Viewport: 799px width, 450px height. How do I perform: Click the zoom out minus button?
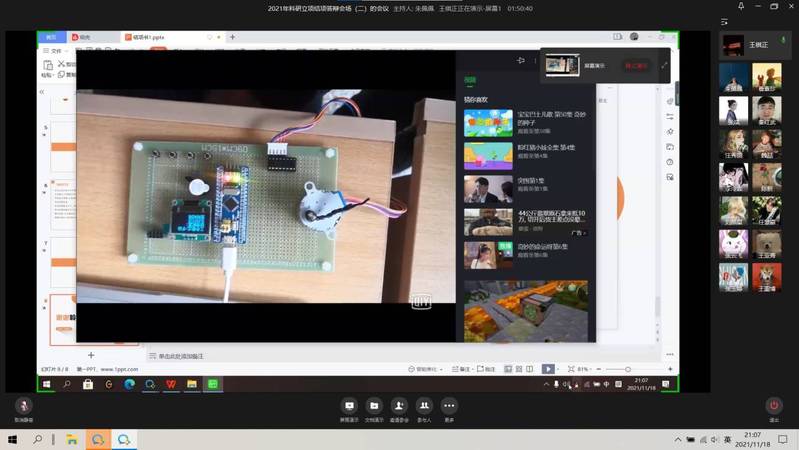(x=599, y=369)
